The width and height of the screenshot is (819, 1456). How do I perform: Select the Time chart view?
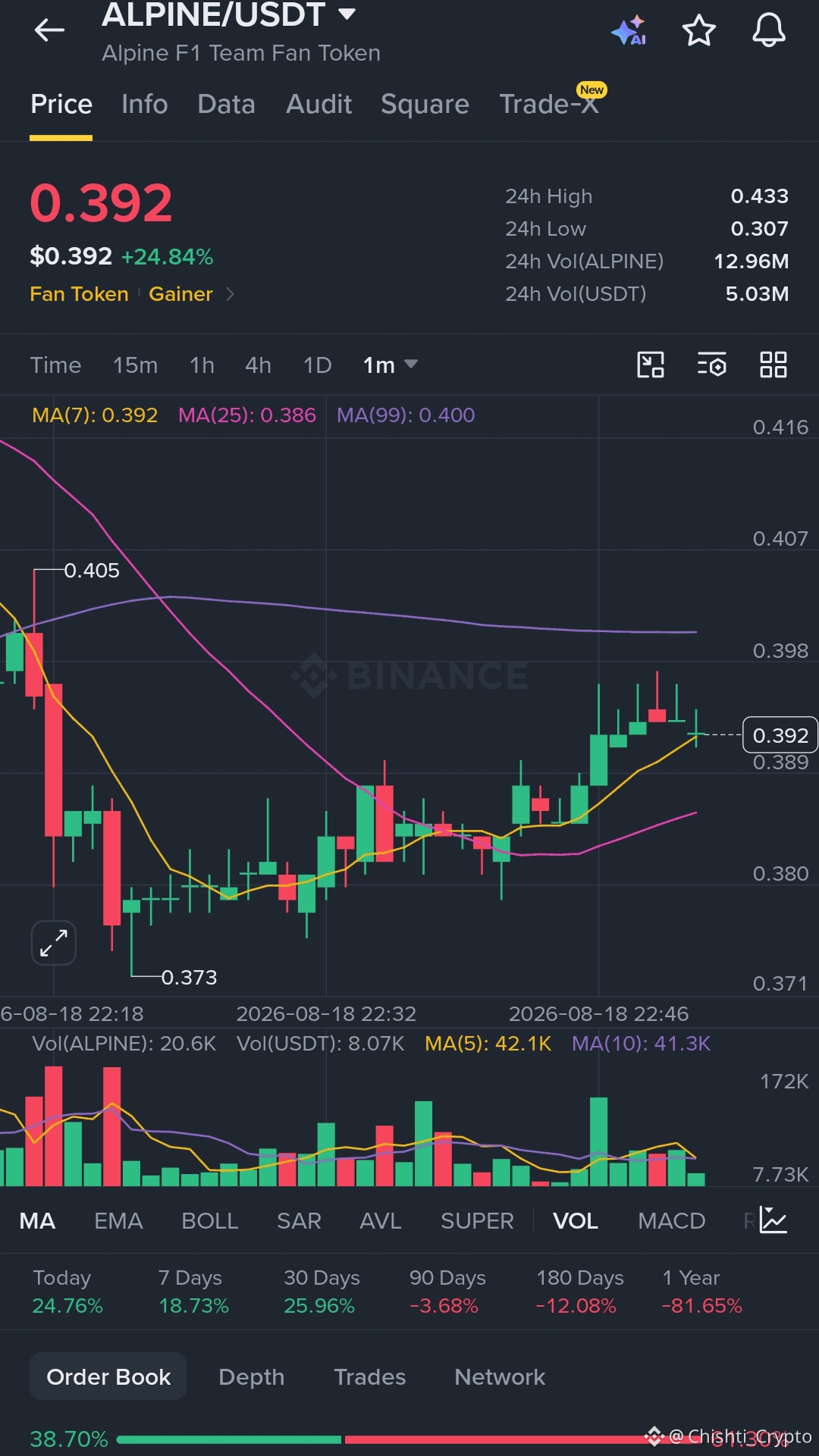(x=55, y=365)
